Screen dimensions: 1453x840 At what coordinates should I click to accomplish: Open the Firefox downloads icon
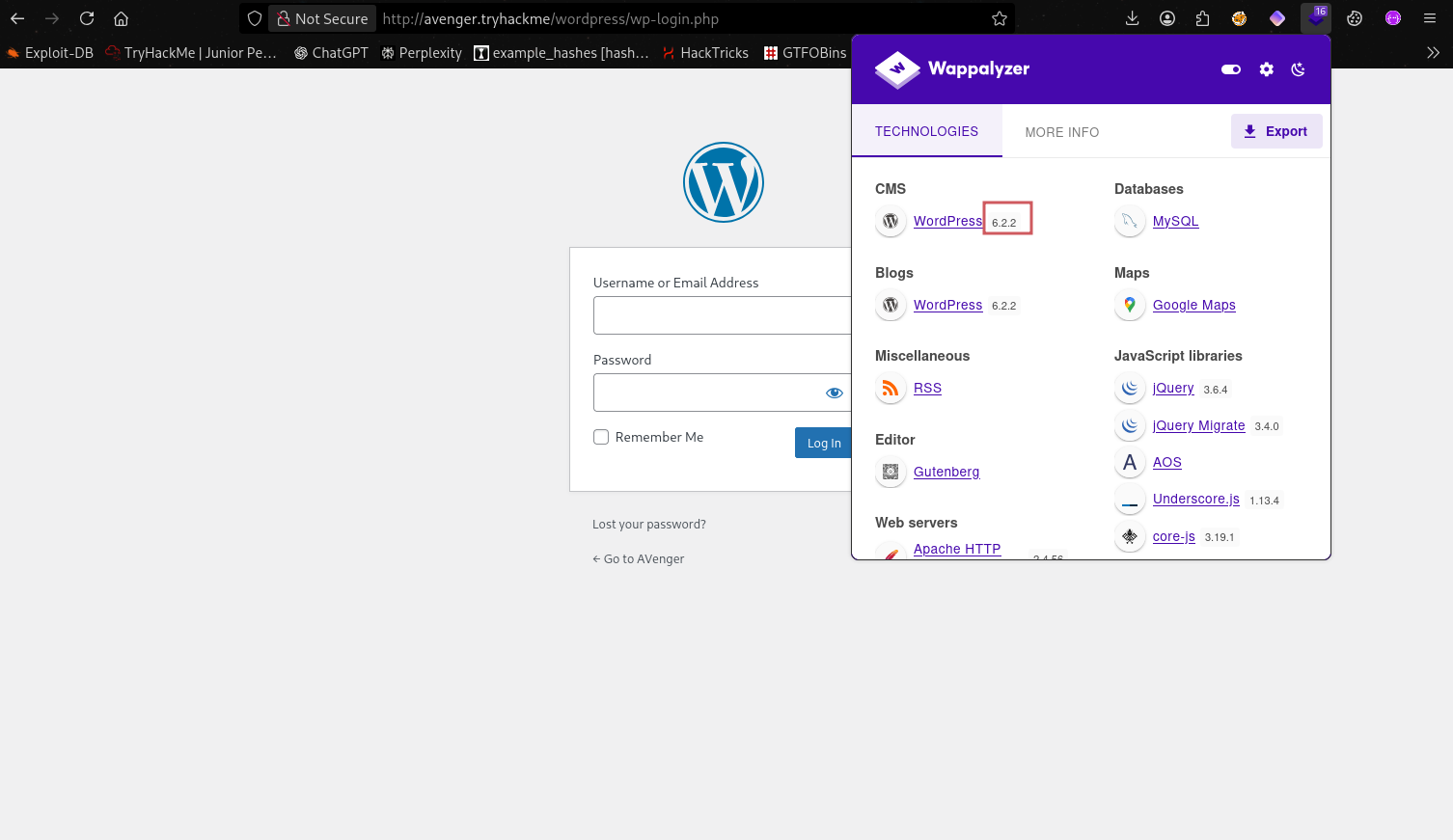[x=1133, y=18]
